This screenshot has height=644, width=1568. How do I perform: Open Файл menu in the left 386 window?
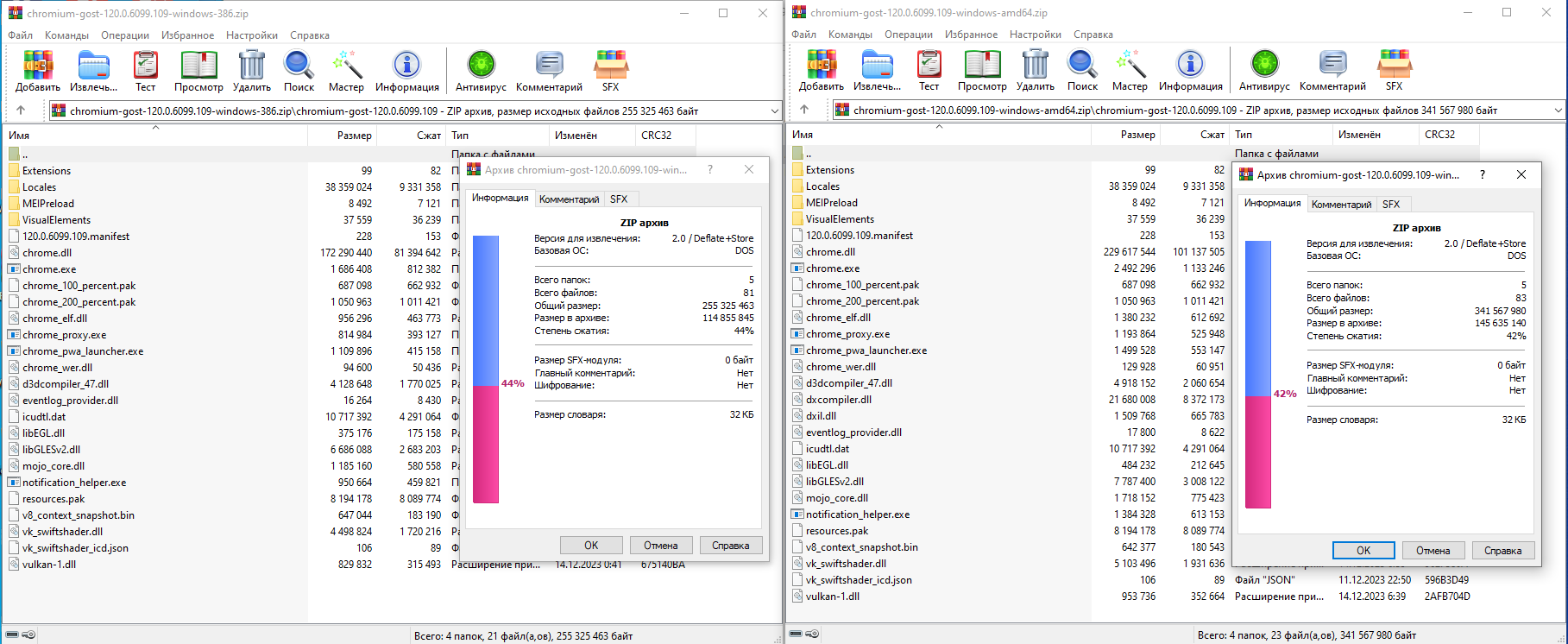tap(21, 35)
